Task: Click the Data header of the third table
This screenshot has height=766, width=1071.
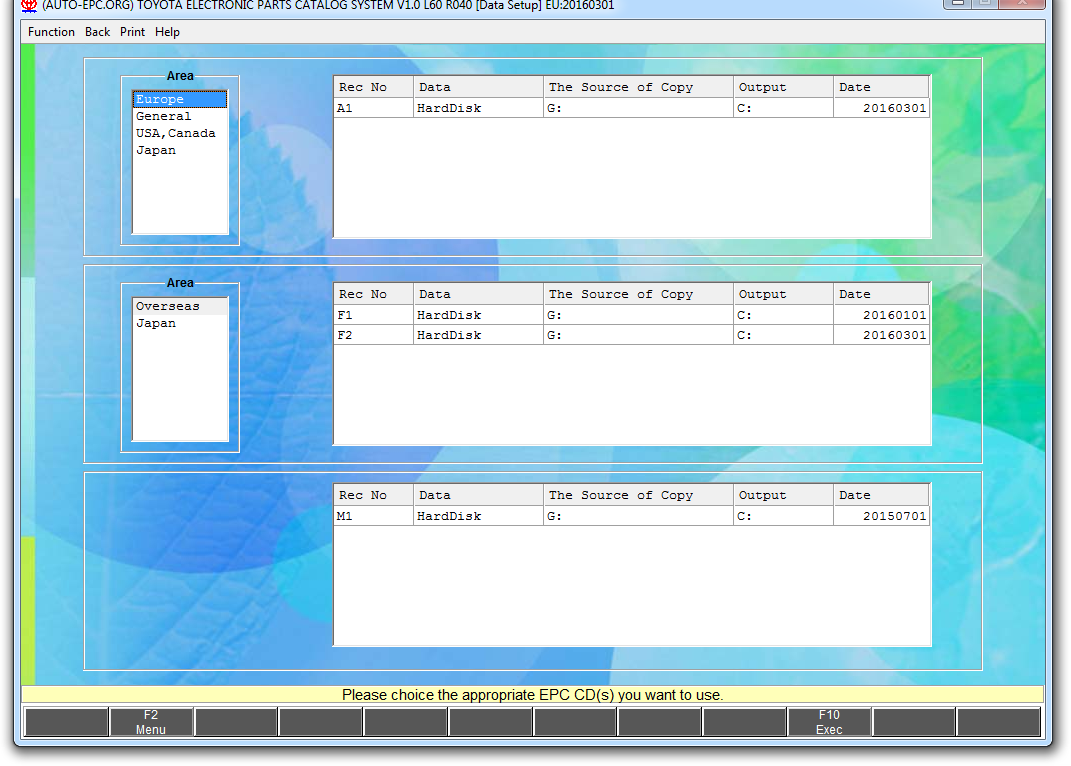Action: pos(478,495)
